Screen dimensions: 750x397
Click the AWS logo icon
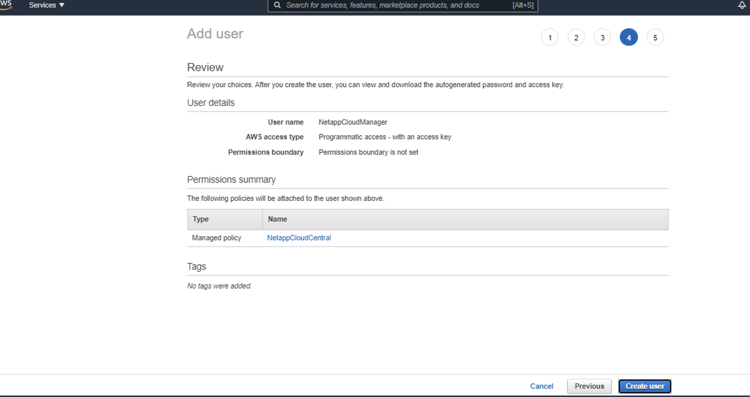click(x=6, y=5)
